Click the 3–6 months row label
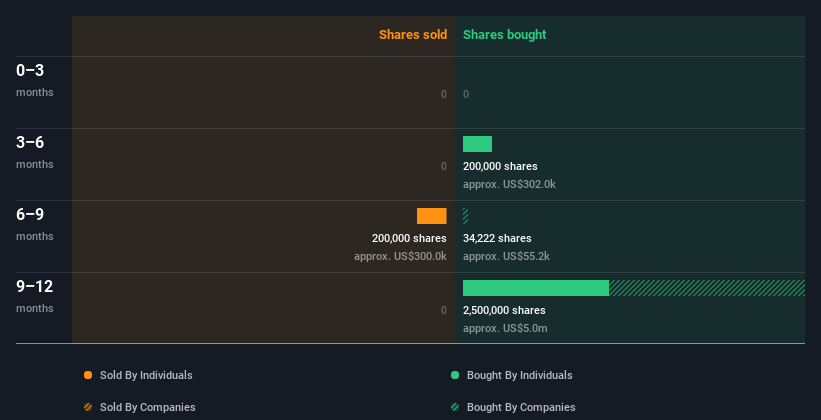The width and height of the screenshot is (821, 420). (x=35, y=152)
